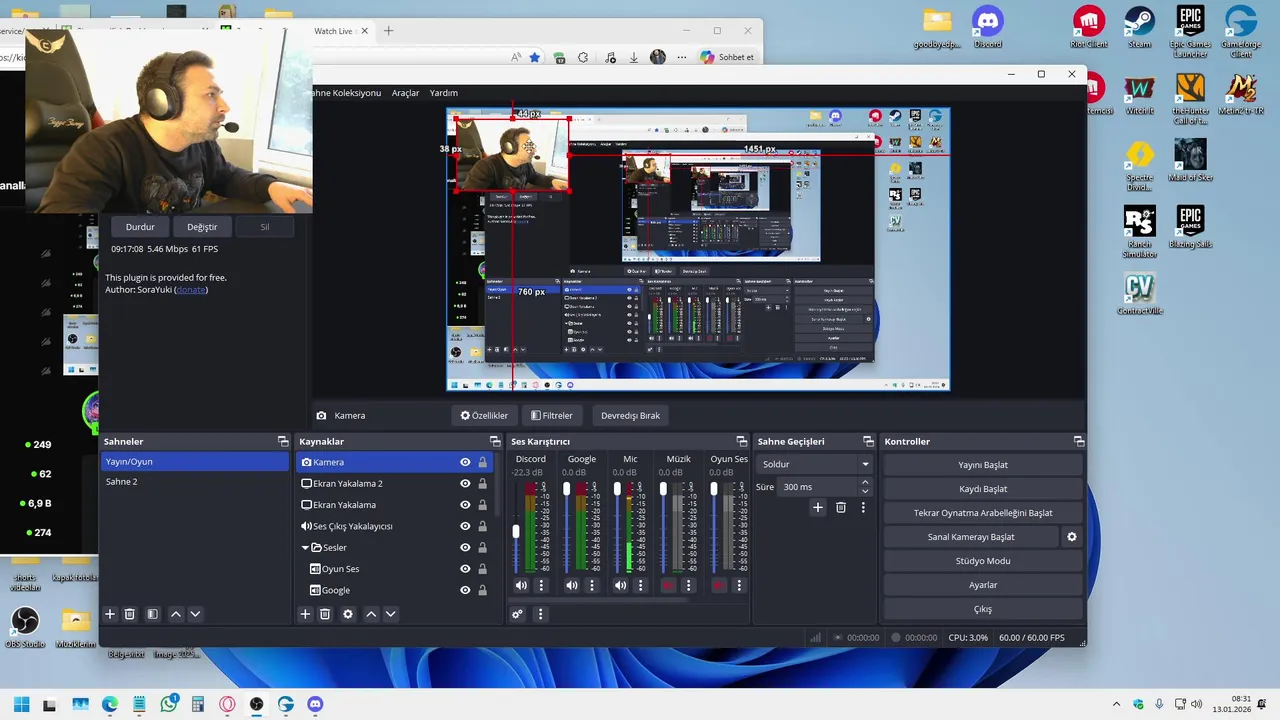Hide the Ekran Yakalama 2 source
Image resolution: width=1280 pixels, height=720 pixels.
(465, 484)
